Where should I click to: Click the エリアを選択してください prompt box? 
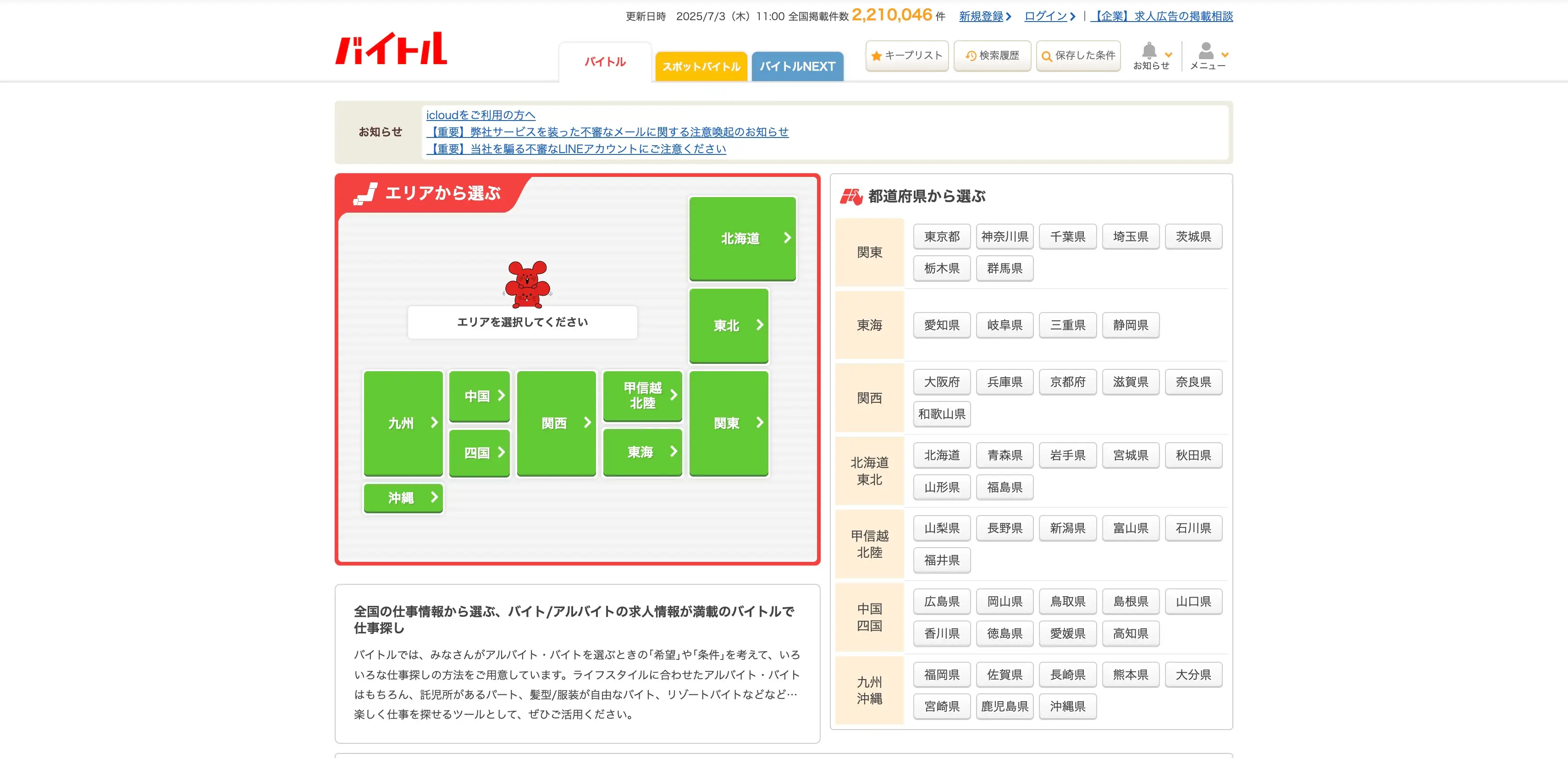tap(522, 322)
